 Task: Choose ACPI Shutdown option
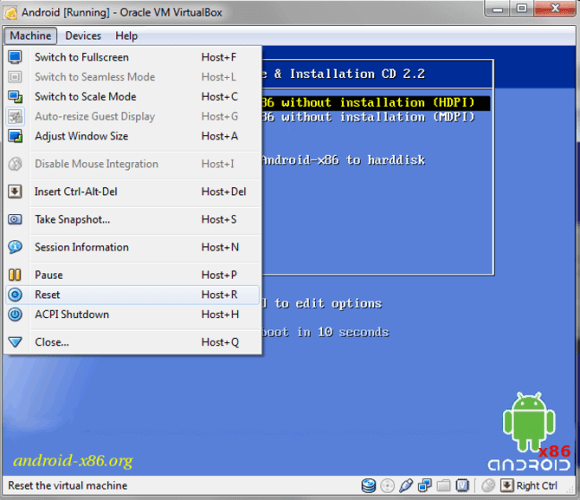pos(133,315)
